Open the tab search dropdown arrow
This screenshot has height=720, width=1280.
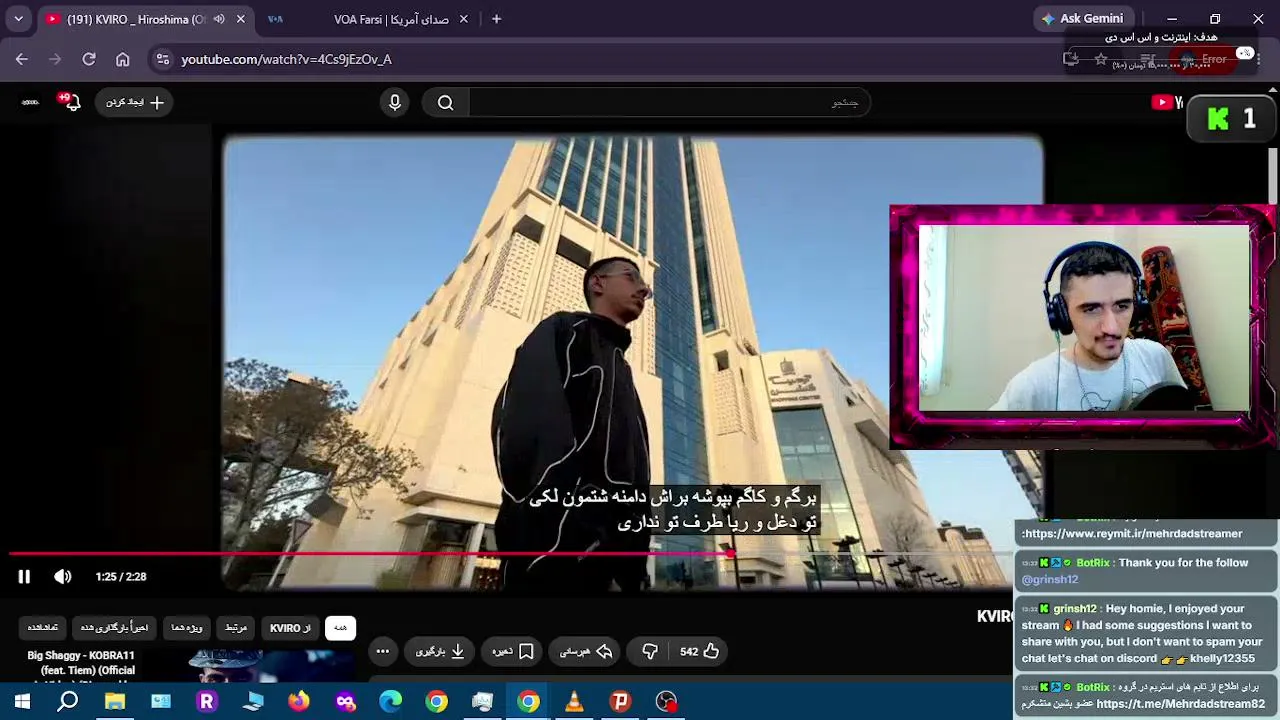pyautogui.click(x=18, y=19)
